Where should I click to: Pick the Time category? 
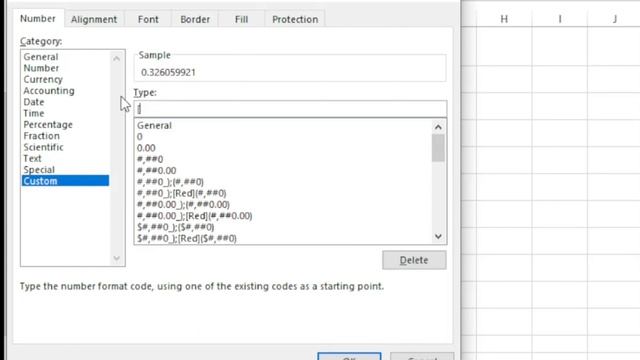[34, 113]
